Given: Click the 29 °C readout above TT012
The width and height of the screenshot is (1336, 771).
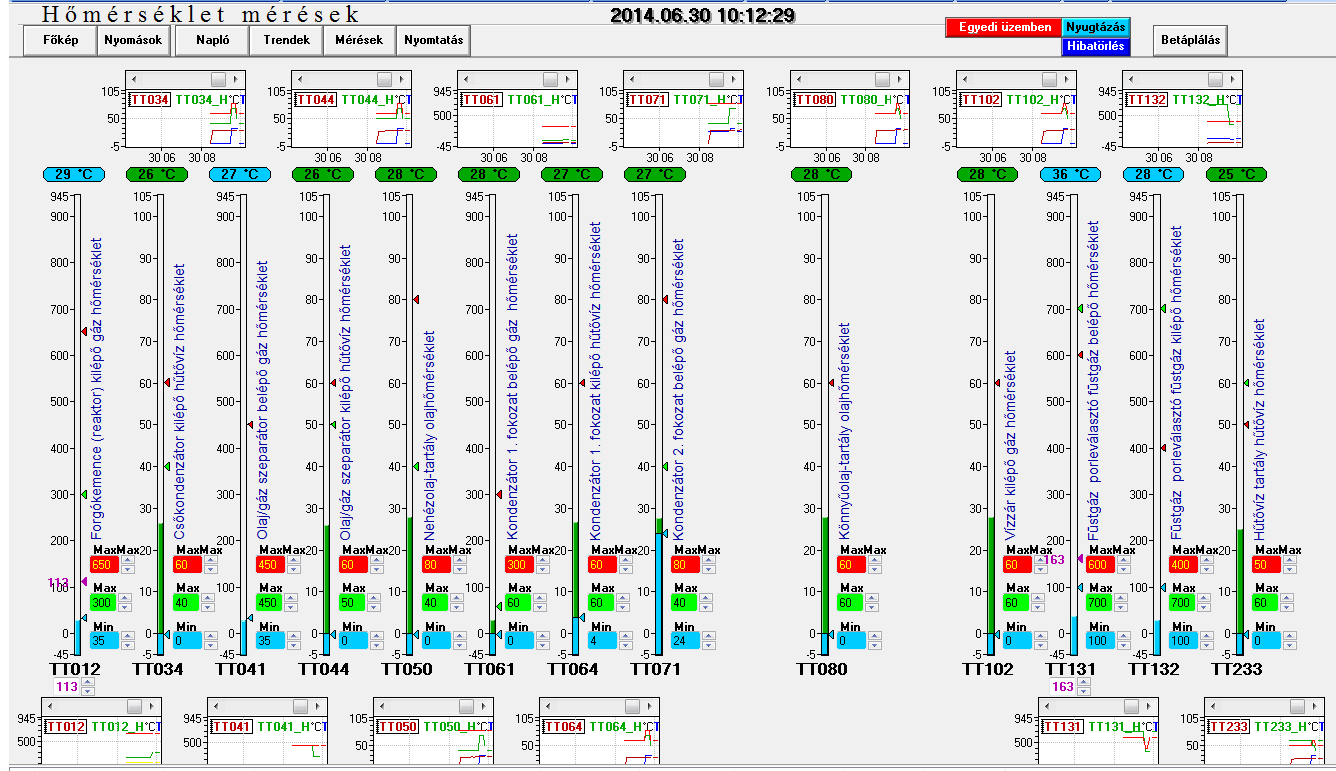Looking at the screenshot, I should 74,174.
